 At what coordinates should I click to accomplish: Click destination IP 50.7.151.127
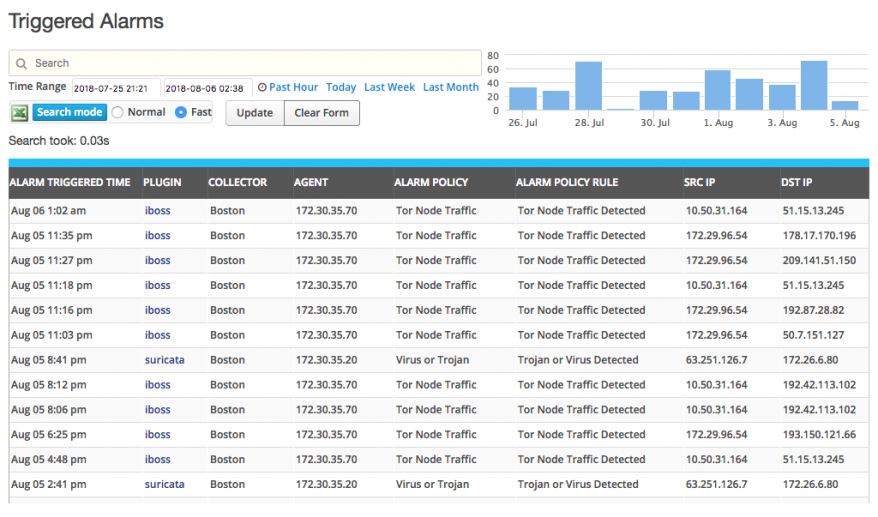pos(813,335)
